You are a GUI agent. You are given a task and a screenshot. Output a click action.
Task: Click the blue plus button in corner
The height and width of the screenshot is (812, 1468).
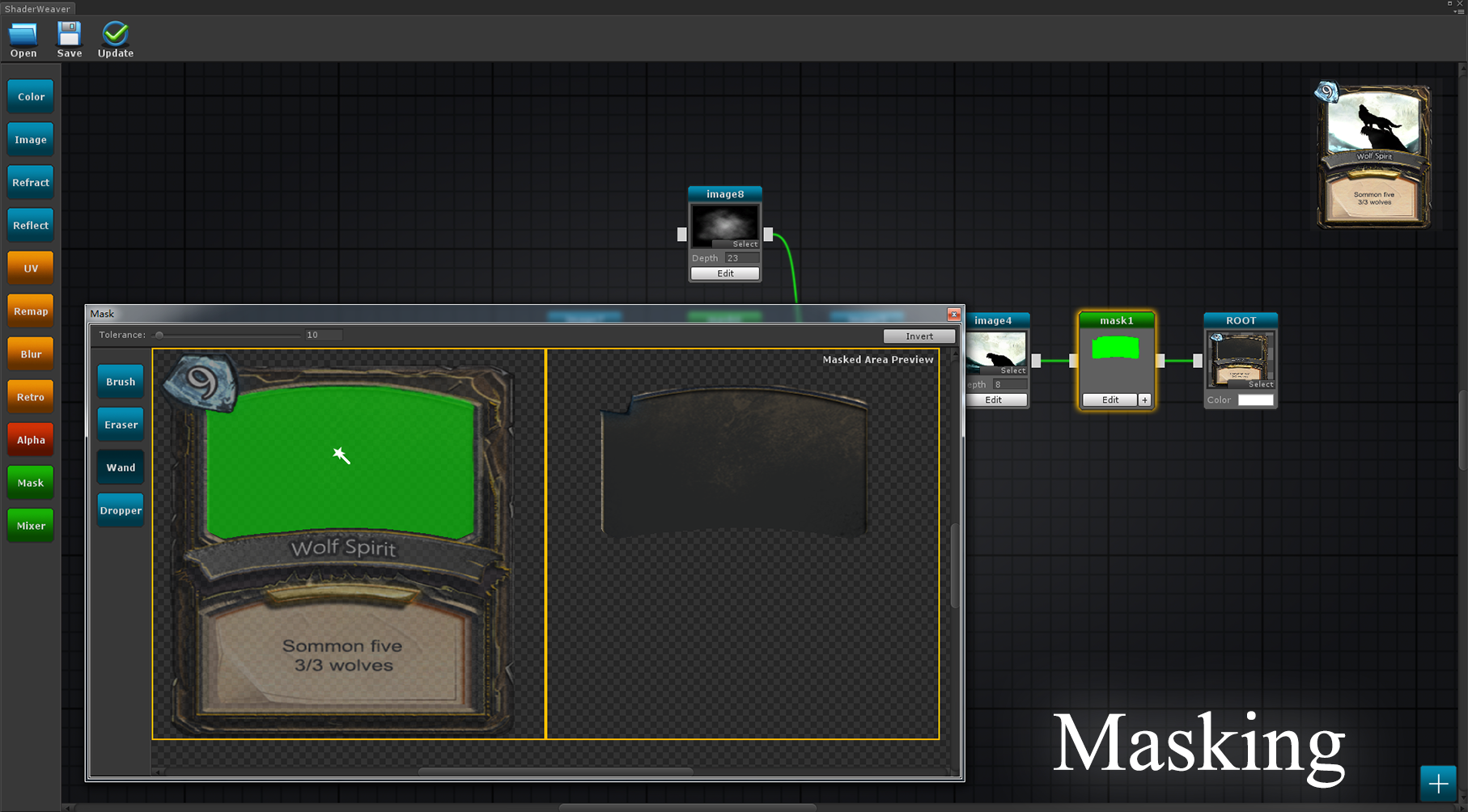point(1438,784)
